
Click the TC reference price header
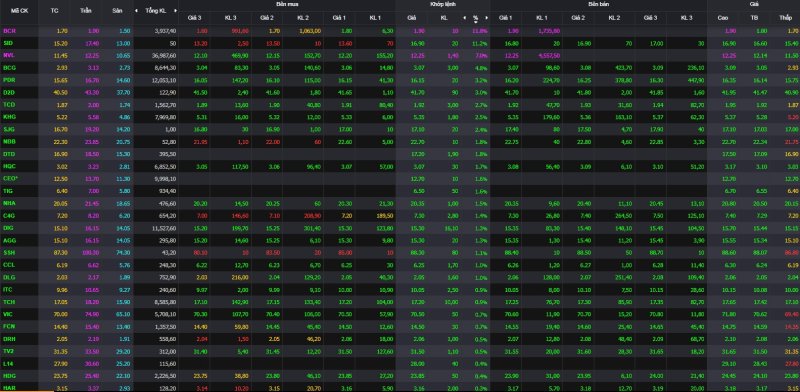click(x=55, y=10)
